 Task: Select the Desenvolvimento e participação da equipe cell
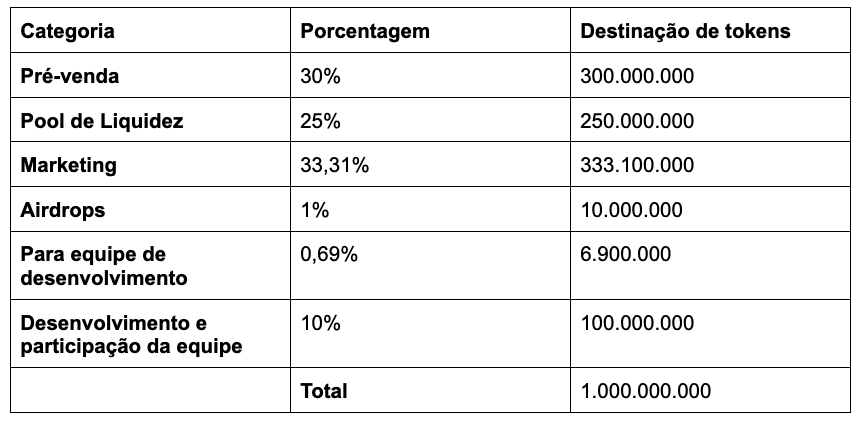[x=150, y=333]
